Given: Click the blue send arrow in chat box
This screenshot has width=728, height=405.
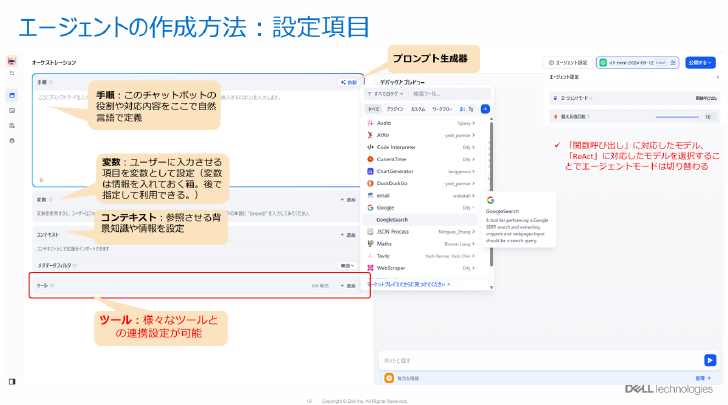Looking at the screenshot, I should point(710,360).
